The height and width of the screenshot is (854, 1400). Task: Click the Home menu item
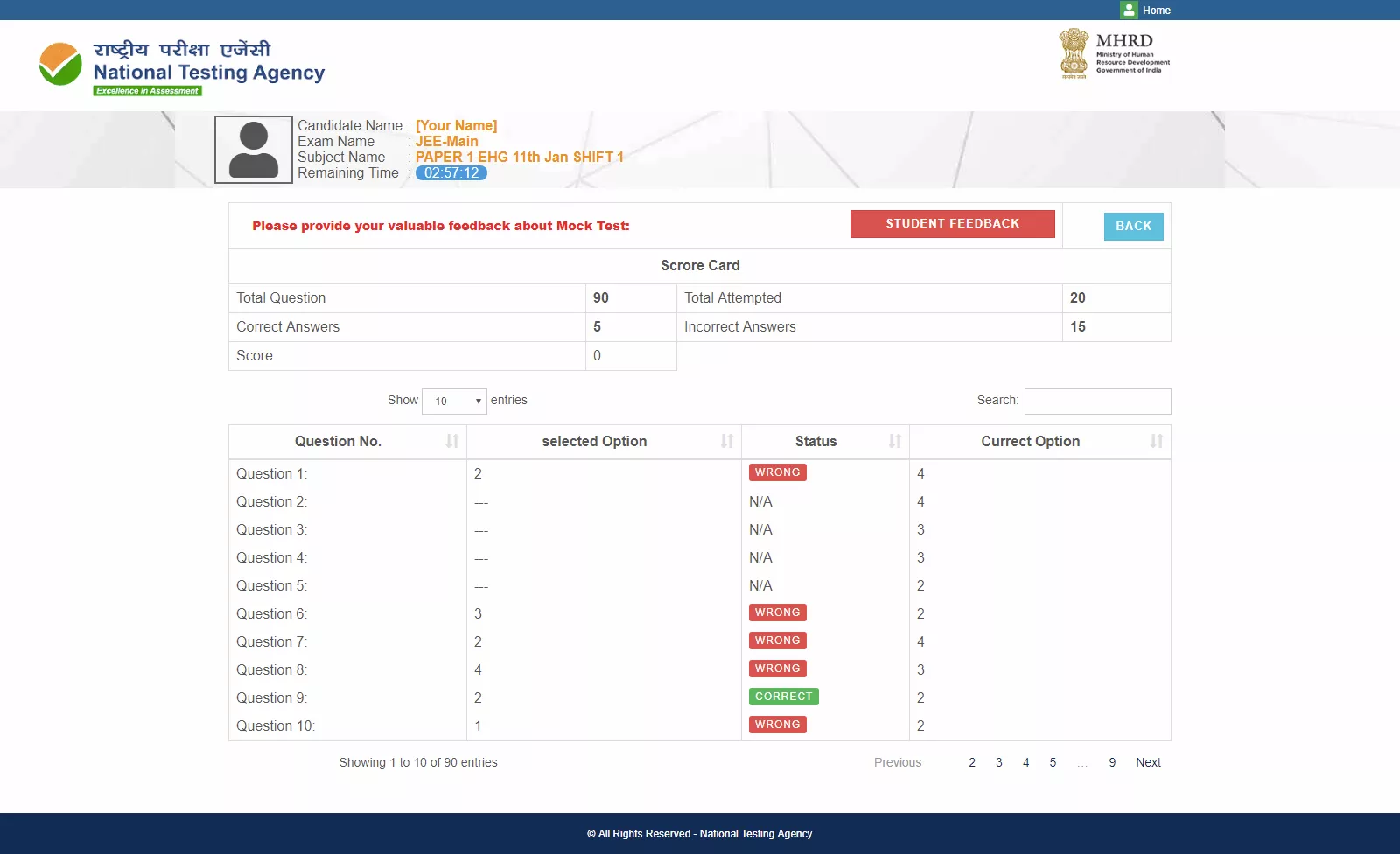pyautogui.click(x=1157, y=10)
